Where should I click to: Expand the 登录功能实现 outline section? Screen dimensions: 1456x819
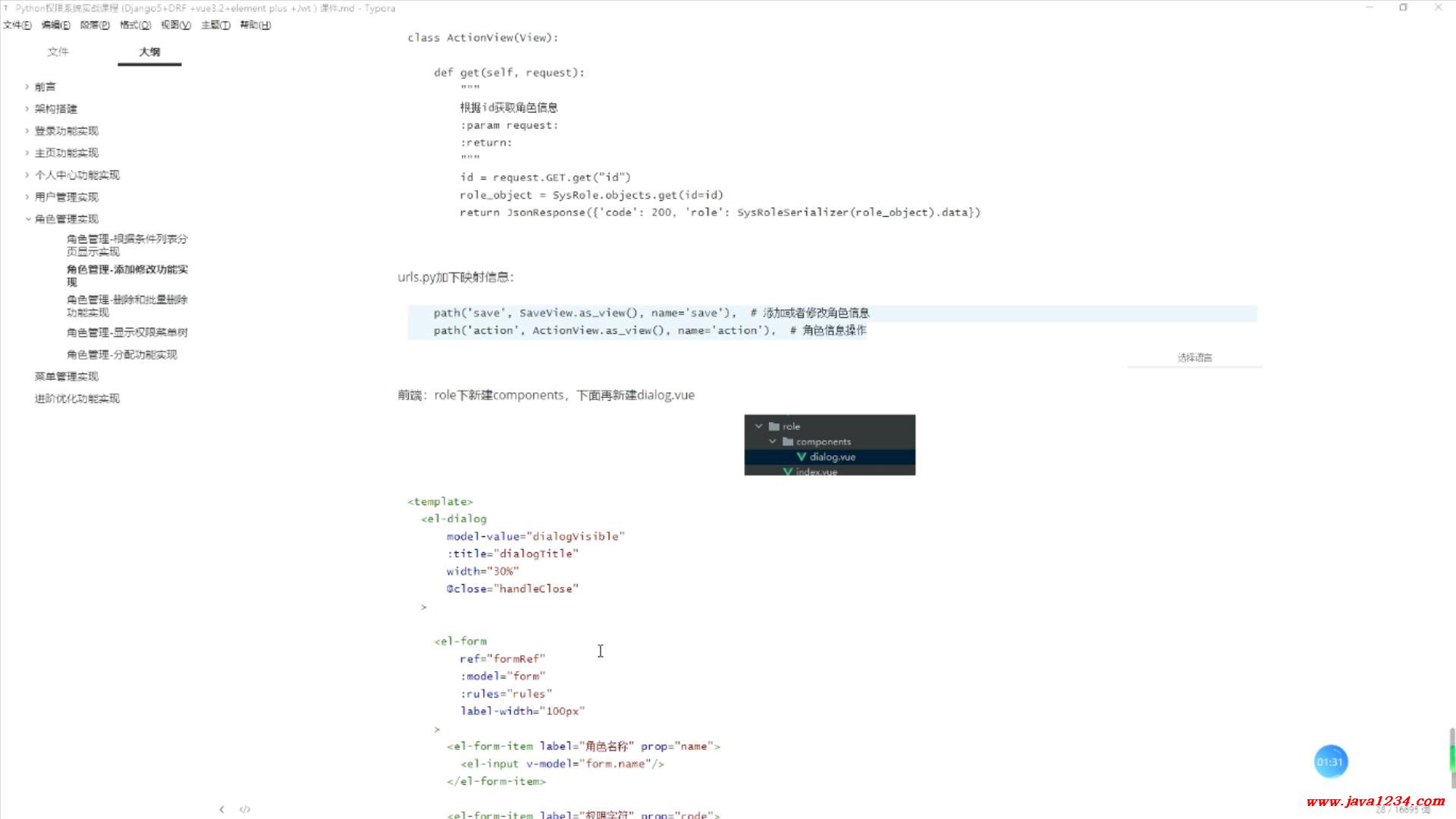point(27,131)
